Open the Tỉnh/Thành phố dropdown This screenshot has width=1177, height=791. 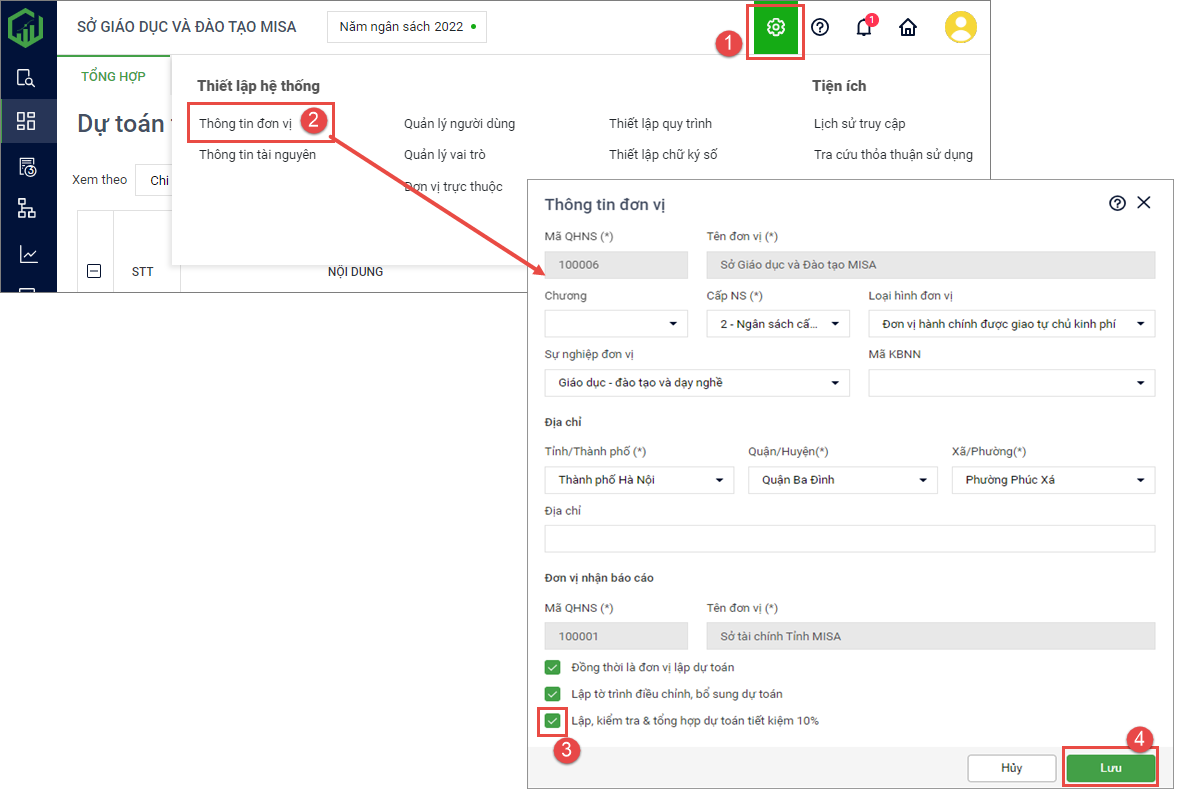tap(639, 480)
